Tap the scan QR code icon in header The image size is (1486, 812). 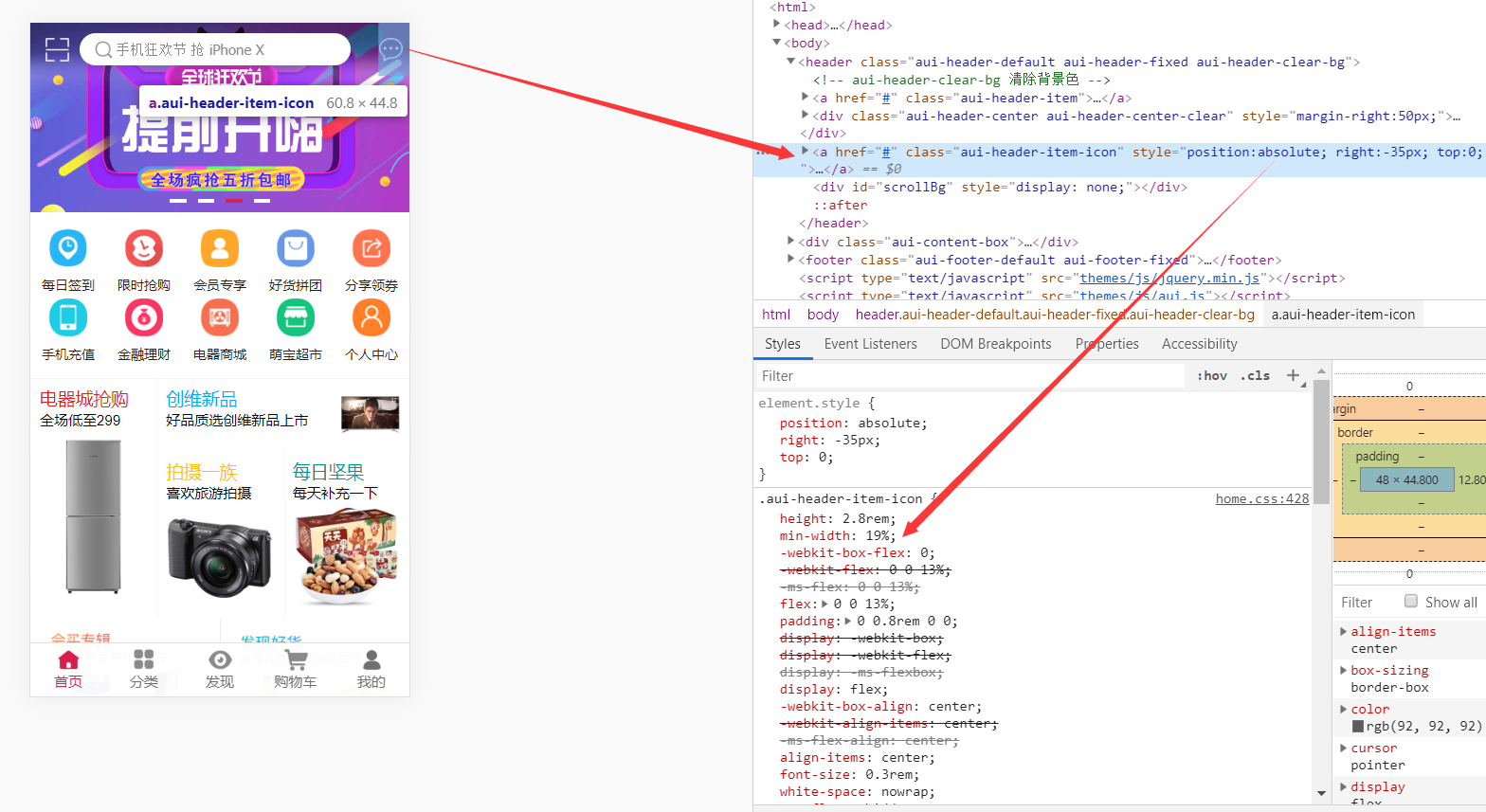(57, 49)
